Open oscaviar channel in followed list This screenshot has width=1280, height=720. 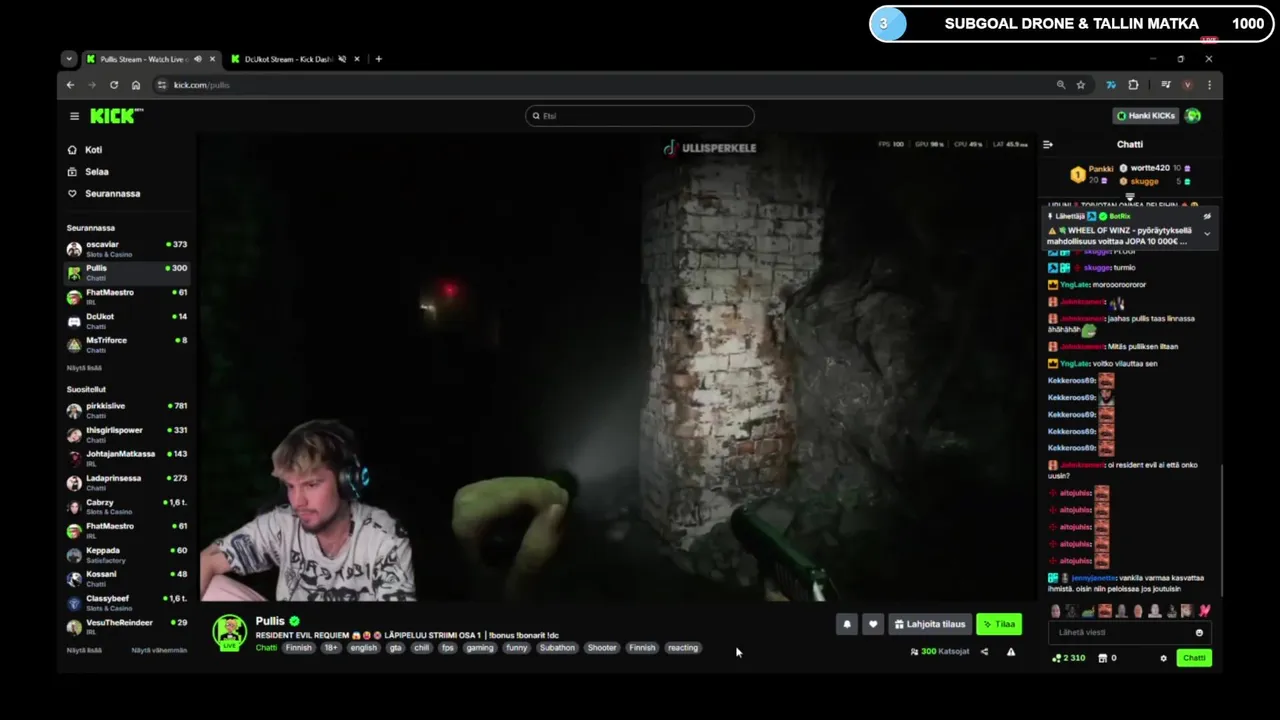coord(127,248)
